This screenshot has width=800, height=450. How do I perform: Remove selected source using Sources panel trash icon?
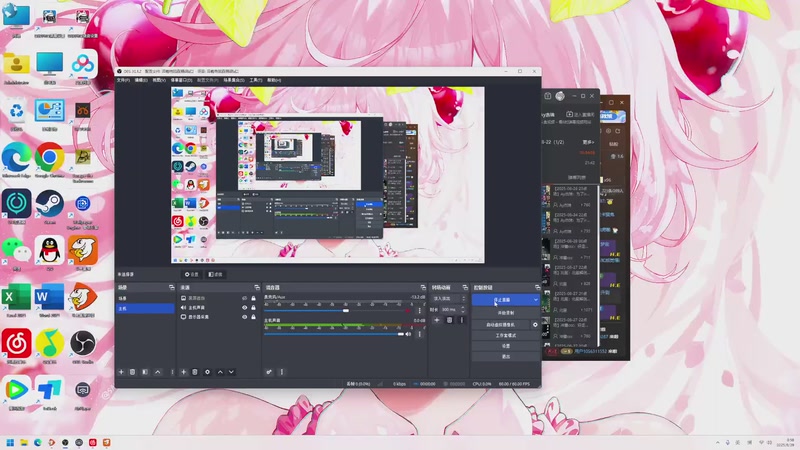click(x=195, y=372)
